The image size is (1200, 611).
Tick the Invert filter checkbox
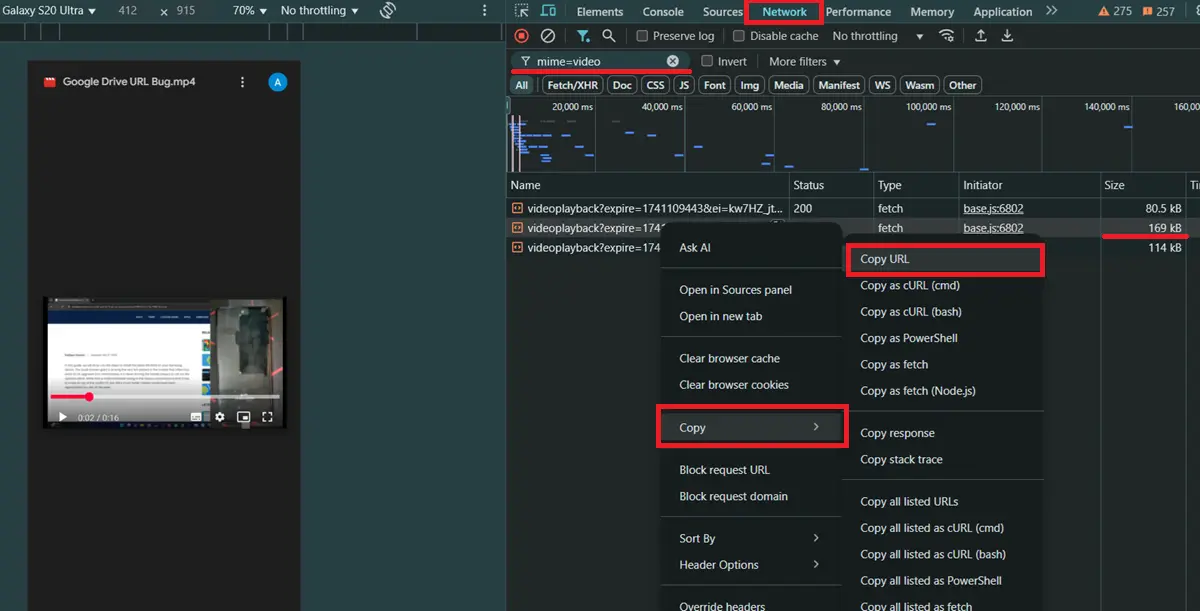pos(707,61)
